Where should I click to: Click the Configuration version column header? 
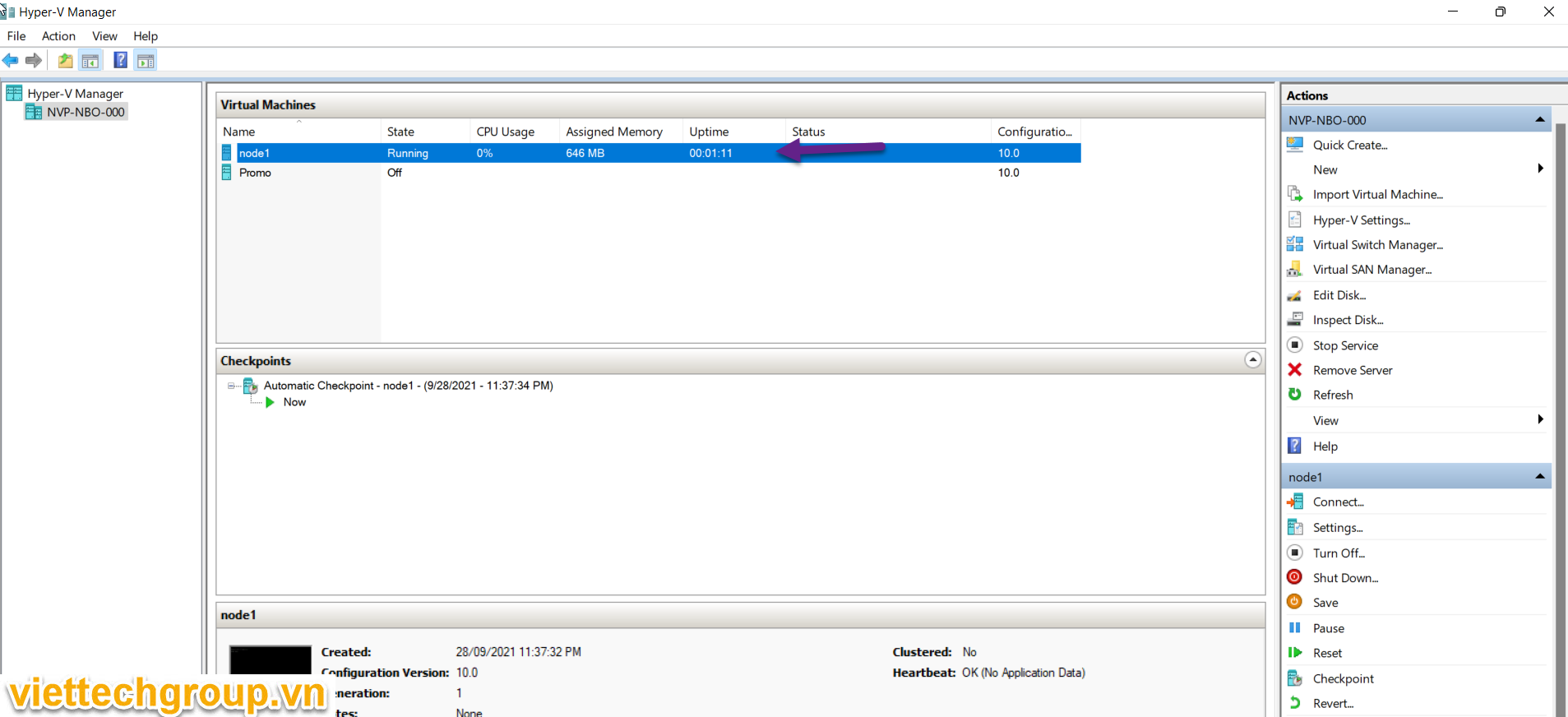click(x=1036, y=132)
